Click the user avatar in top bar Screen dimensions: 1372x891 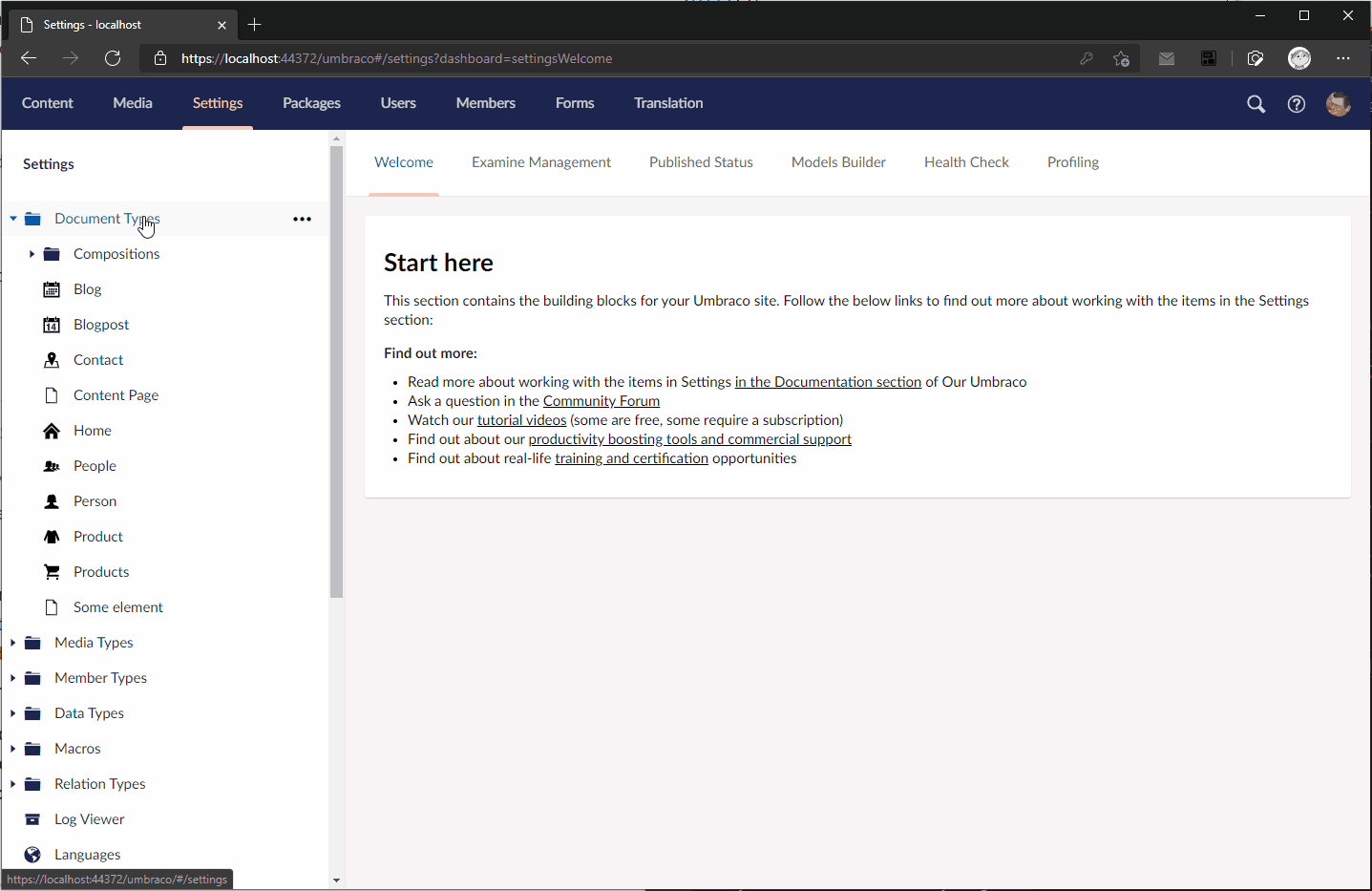[1338, 104]
